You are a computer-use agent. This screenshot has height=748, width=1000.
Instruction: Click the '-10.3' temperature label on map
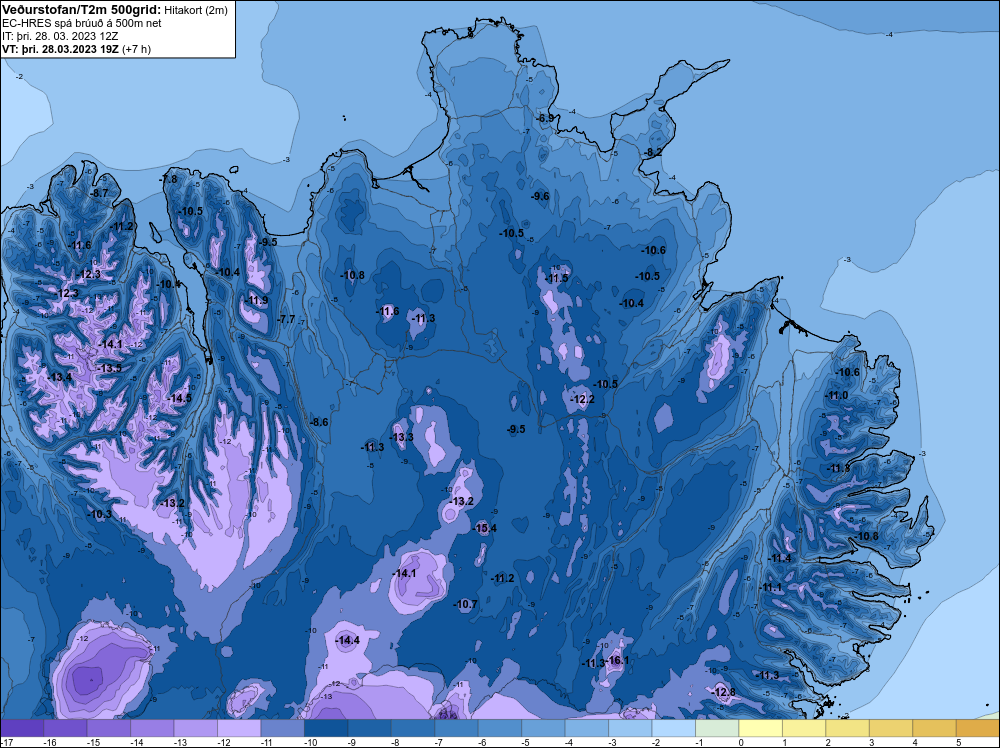(x=100, y=514)
